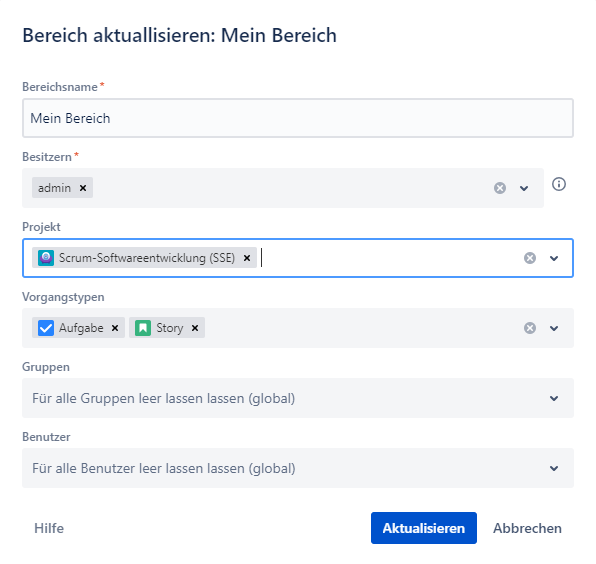
Task: Expand the Projekt dropdown chevron
Action: [x=554, y=258]
